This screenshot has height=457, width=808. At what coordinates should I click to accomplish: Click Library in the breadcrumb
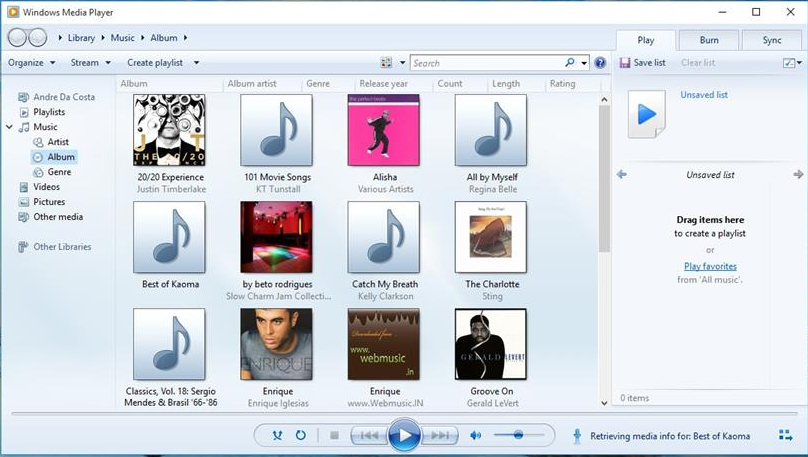click(81, 38)
